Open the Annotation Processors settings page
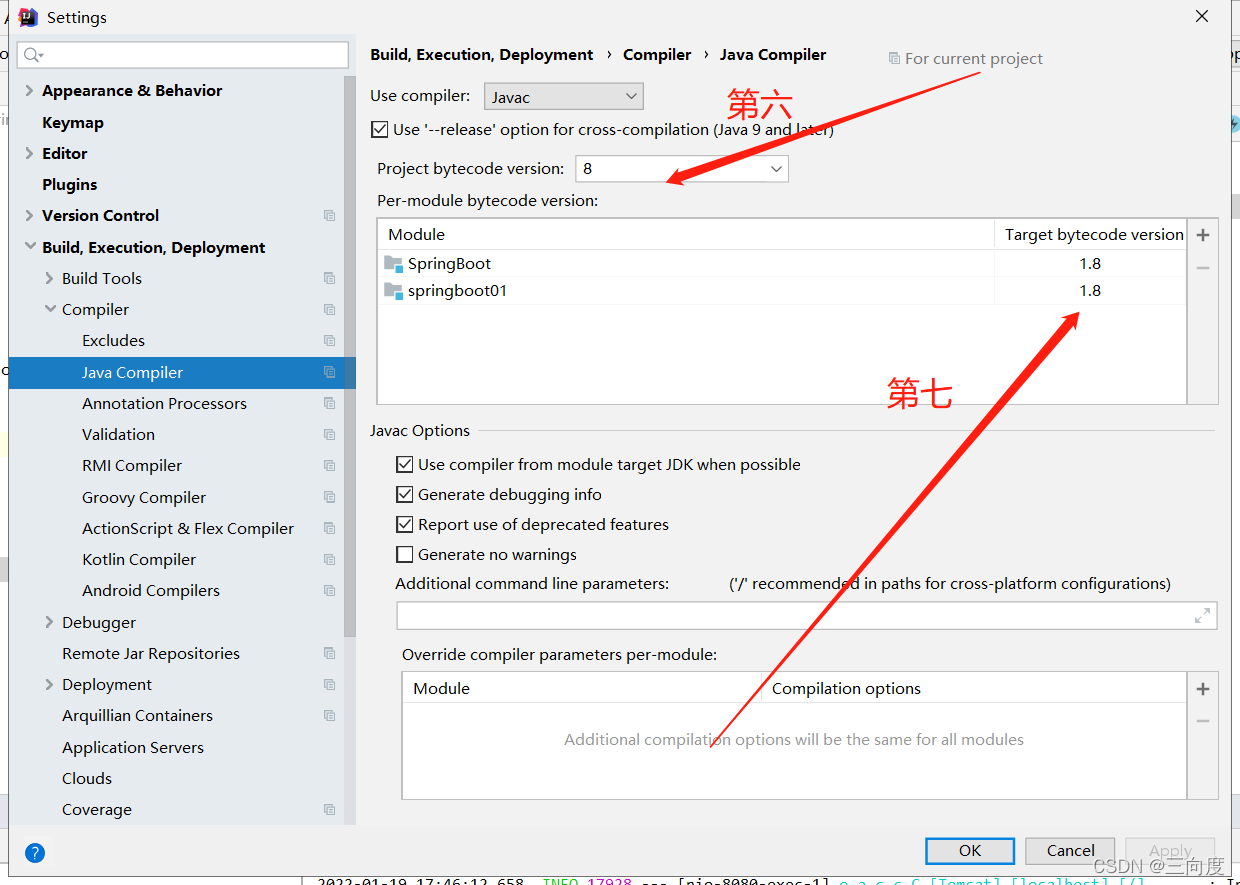The height and width of the screenshot is (885, 1240). 164,403
